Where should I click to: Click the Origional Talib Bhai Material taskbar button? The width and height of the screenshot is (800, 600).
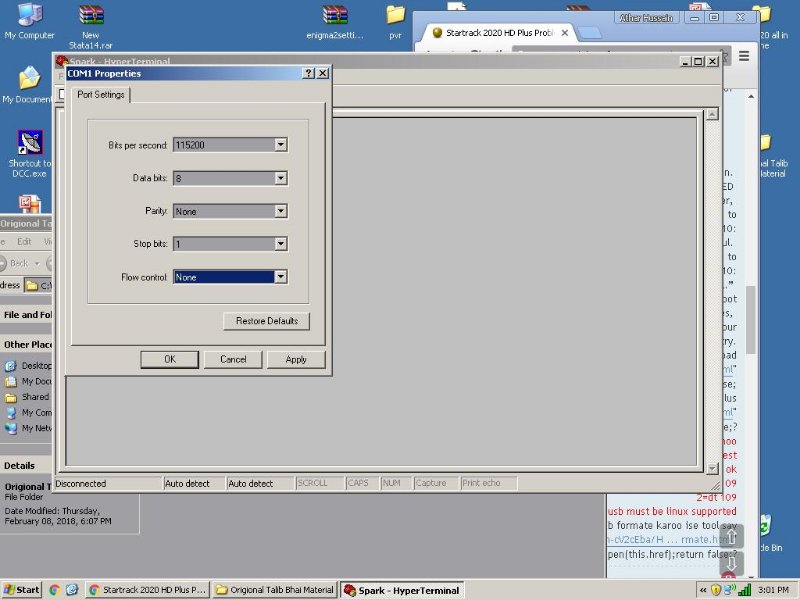tap(275, 590)
